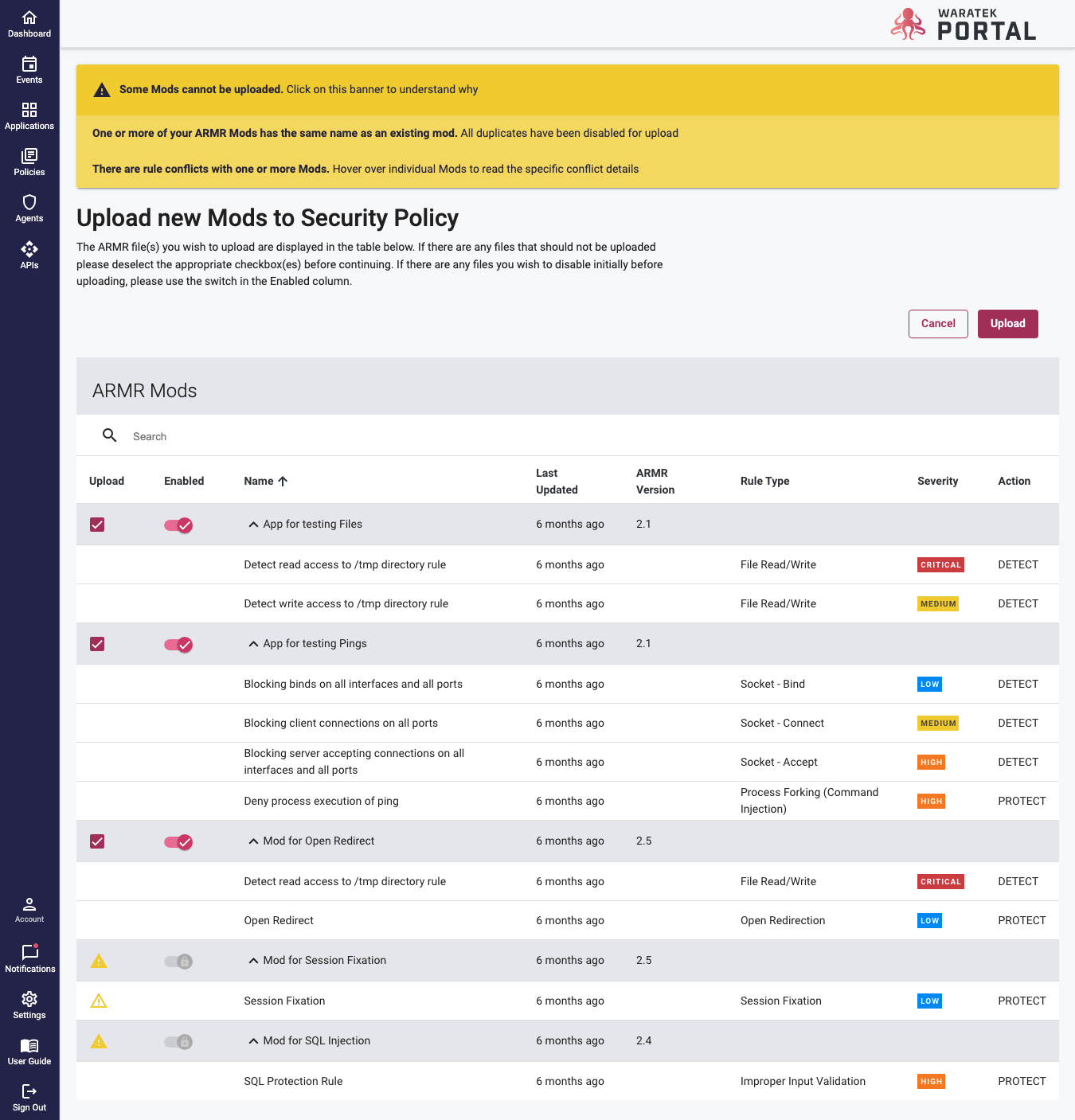This screenshot has height=1120, width=1075.
Task: Open Policies in the sidebar menu
Action: pos(29,162)
